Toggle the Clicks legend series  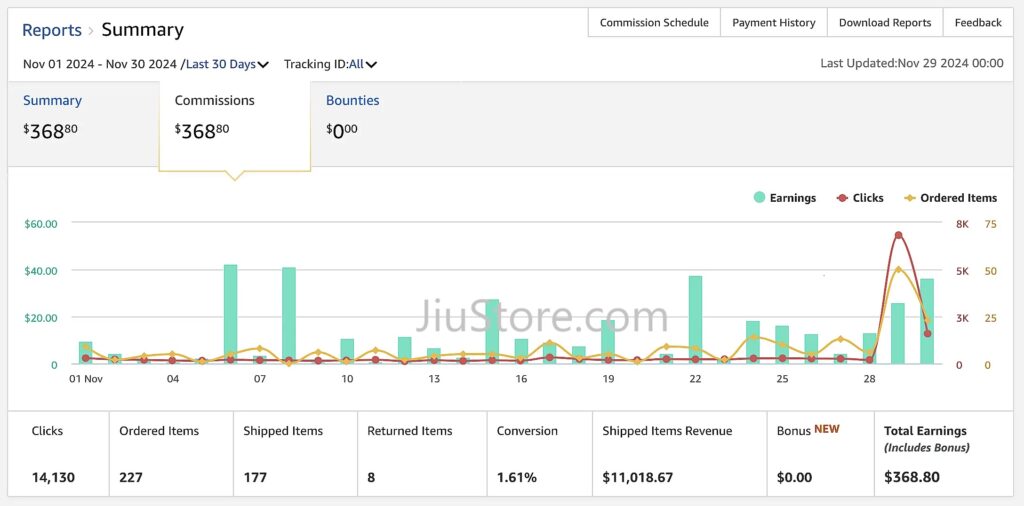tap(860, 198)
